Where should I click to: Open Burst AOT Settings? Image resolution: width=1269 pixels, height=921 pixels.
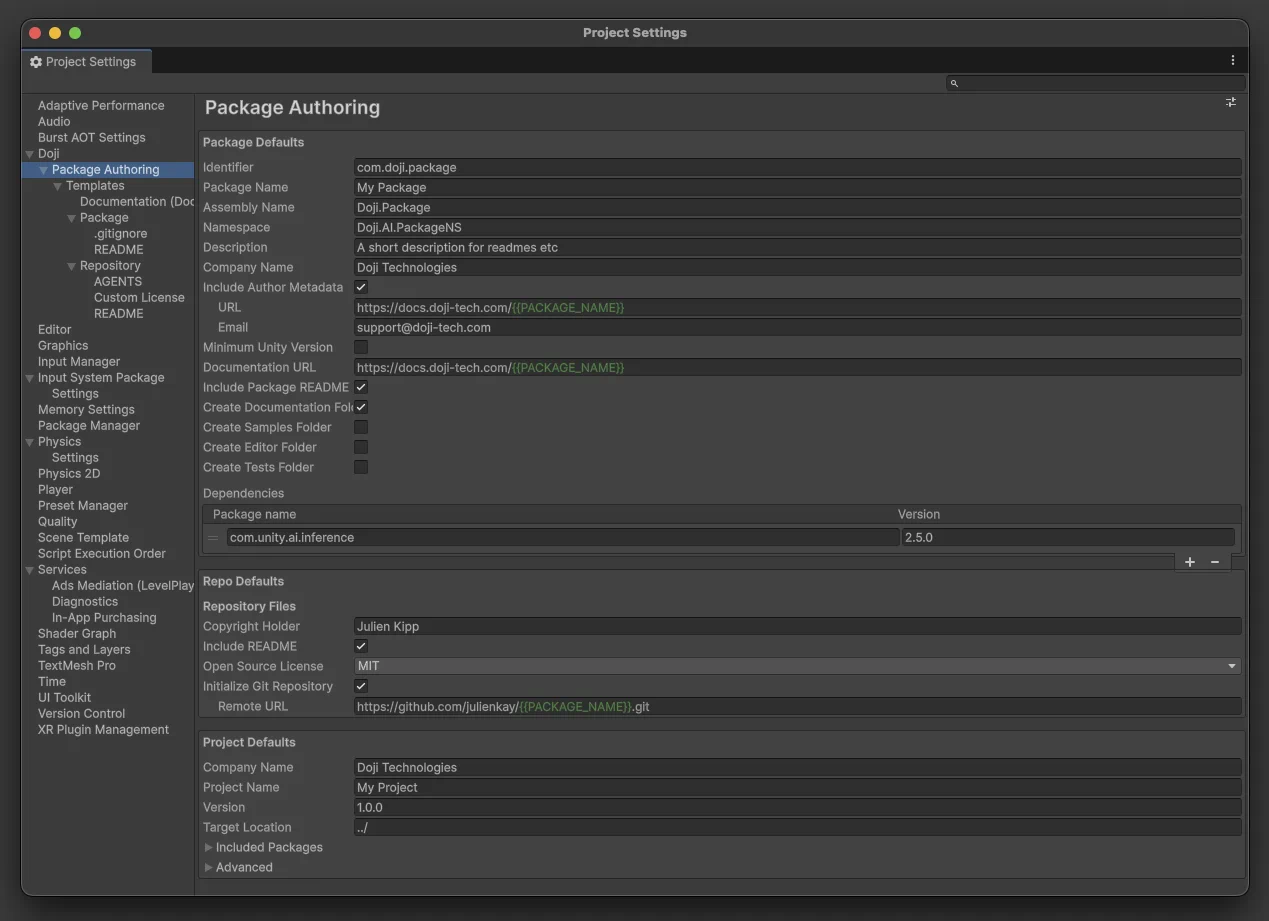[x=92, y=137]
